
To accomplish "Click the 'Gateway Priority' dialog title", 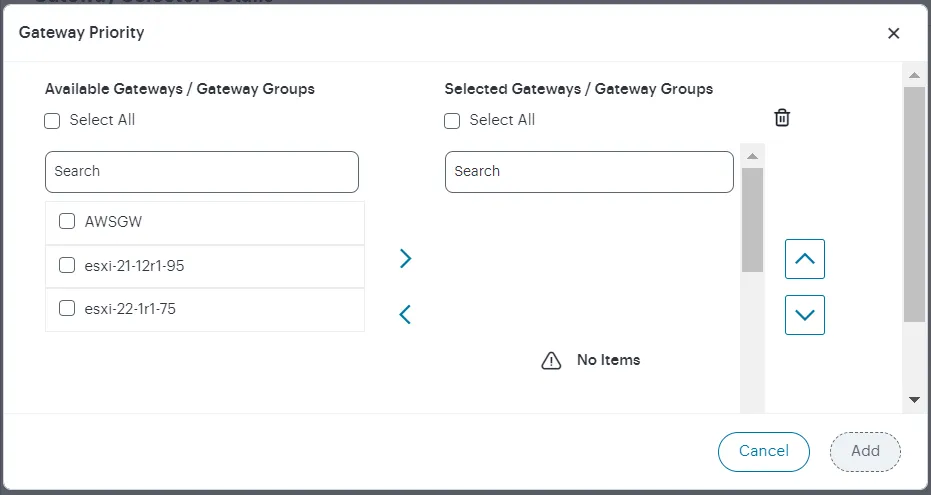I will (x=81, y=32).
